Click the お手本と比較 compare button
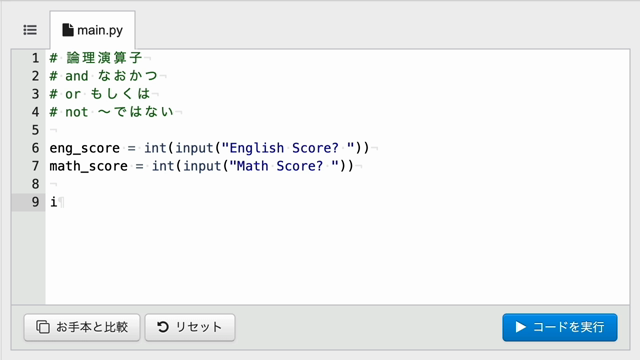Image resolution: width=640 pixels, height=360 pixels. click(x=82, y=327)
